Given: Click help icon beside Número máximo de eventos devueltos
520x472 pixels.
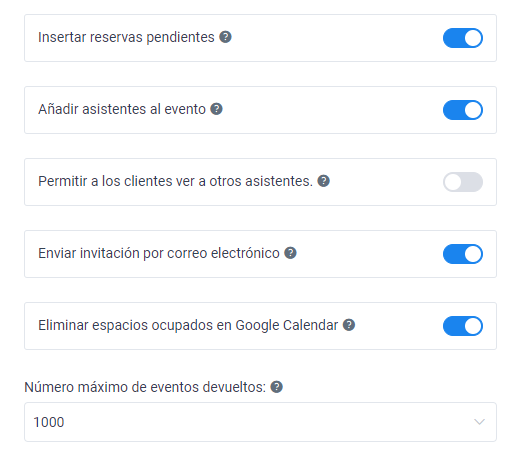Looking at the screenshot, I should (x=276, y=387).
